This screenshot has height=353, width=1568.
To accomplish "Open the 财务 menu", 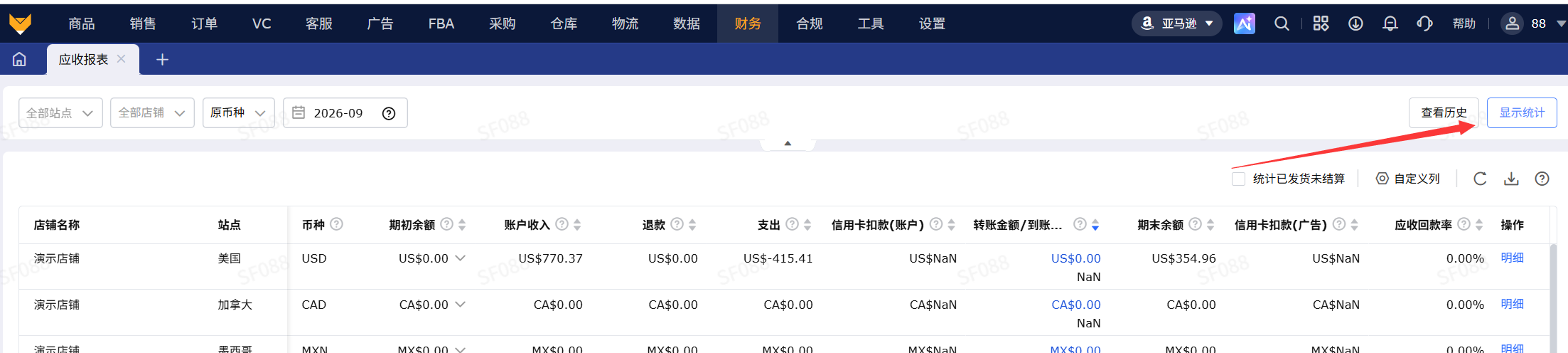I will pos(748,23).
